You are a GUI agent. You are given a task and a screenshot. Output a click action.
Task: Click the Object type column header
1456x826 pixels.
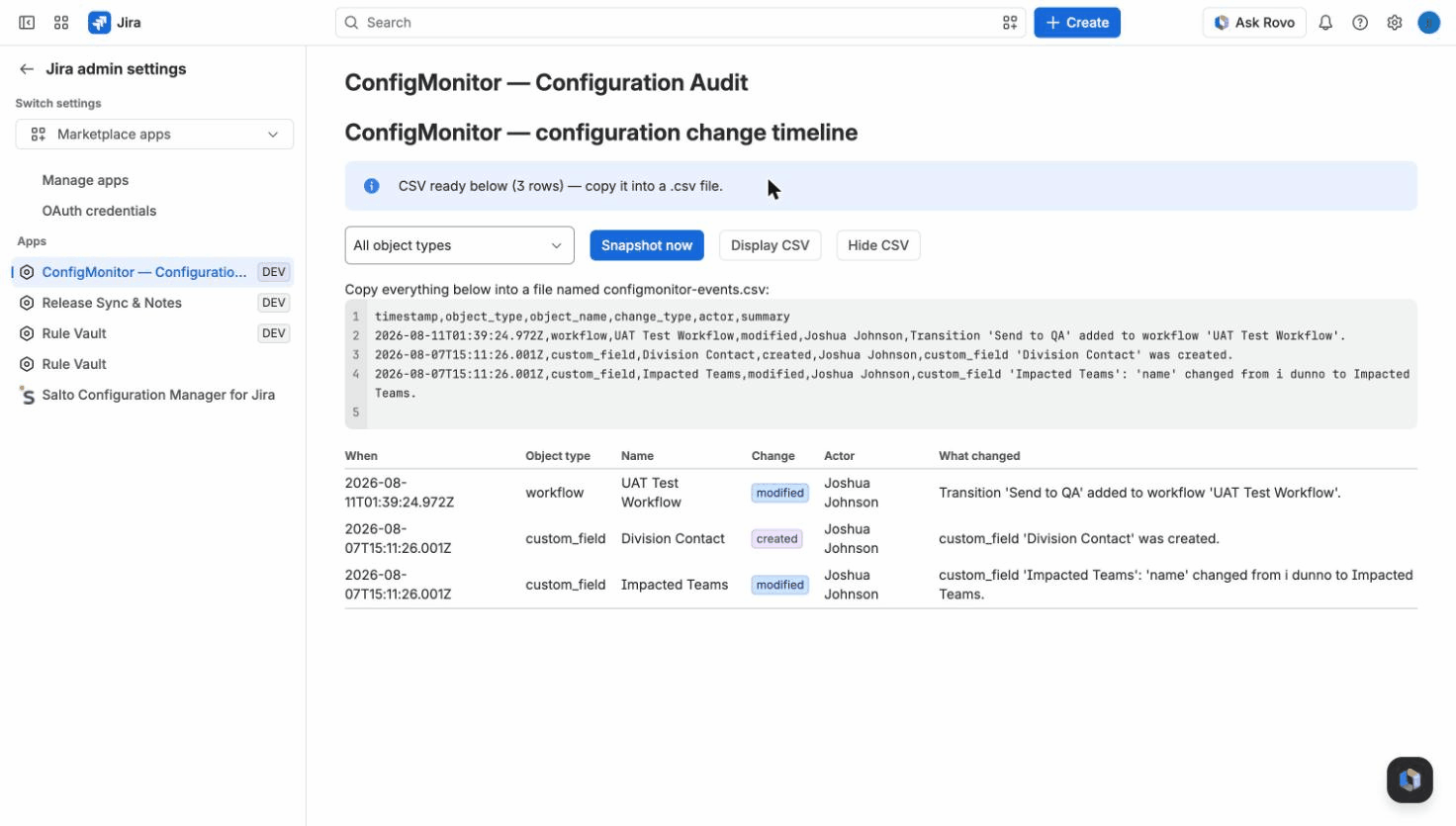[558, 456]
